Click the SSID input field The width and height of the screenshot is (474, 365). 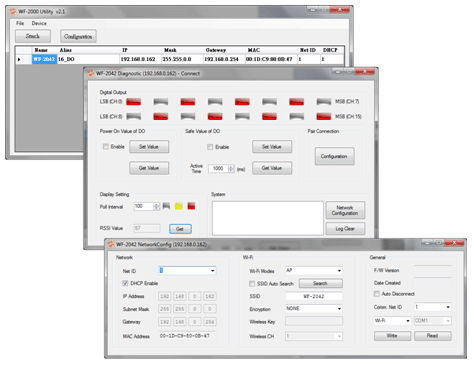pos(314,296)
